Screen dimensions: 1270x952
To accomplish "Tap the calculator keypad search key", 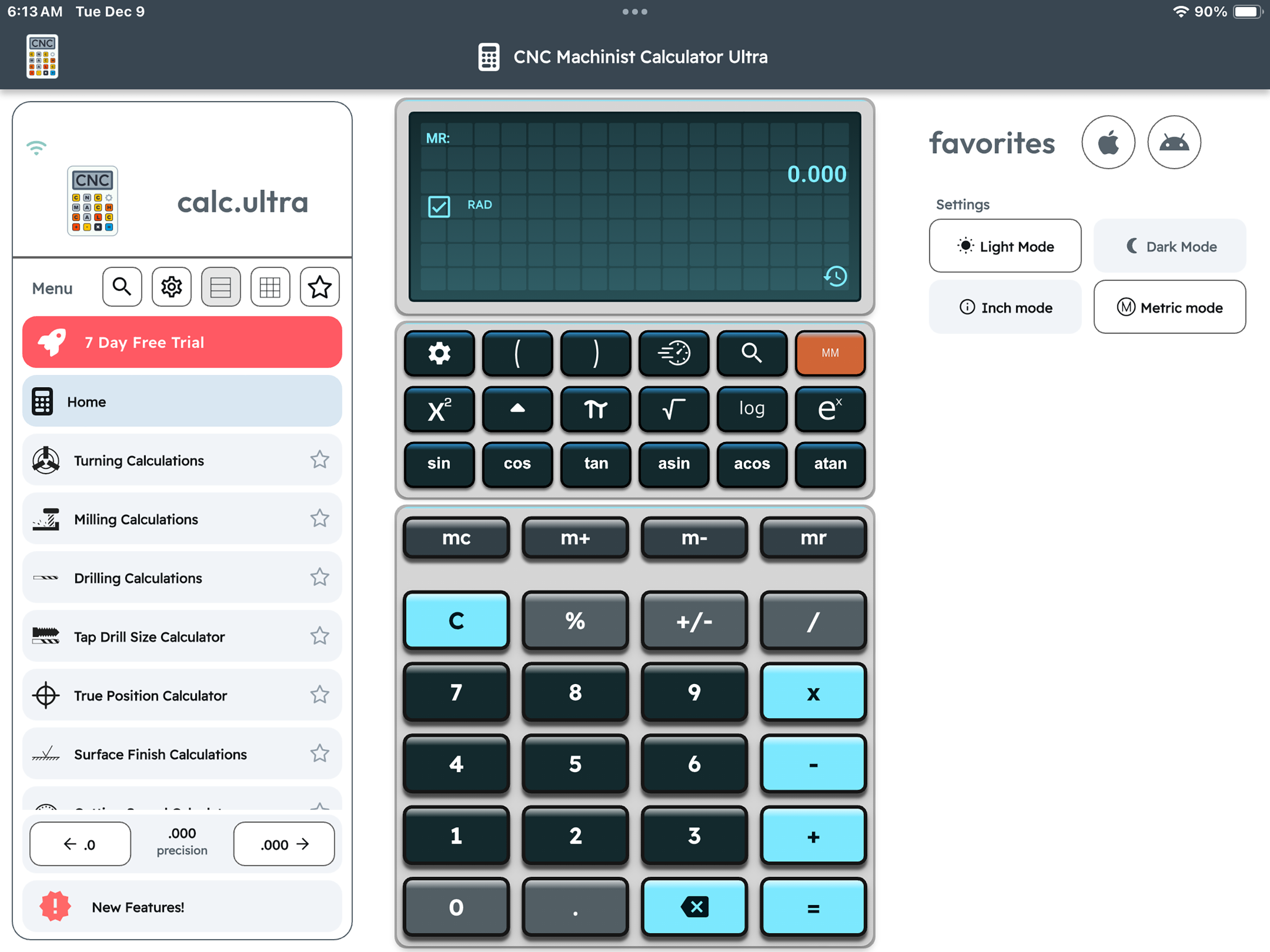I will pos(752,353).
